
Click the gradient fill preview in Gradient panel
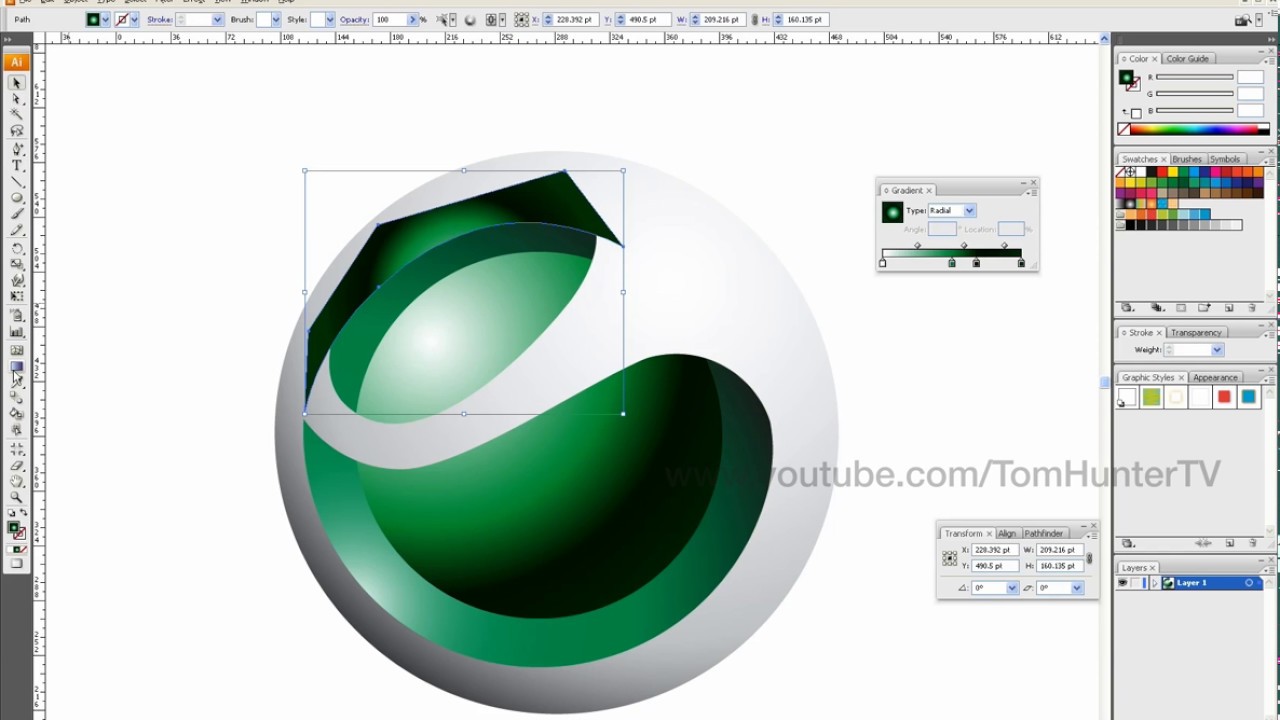(x=892, y=212)
